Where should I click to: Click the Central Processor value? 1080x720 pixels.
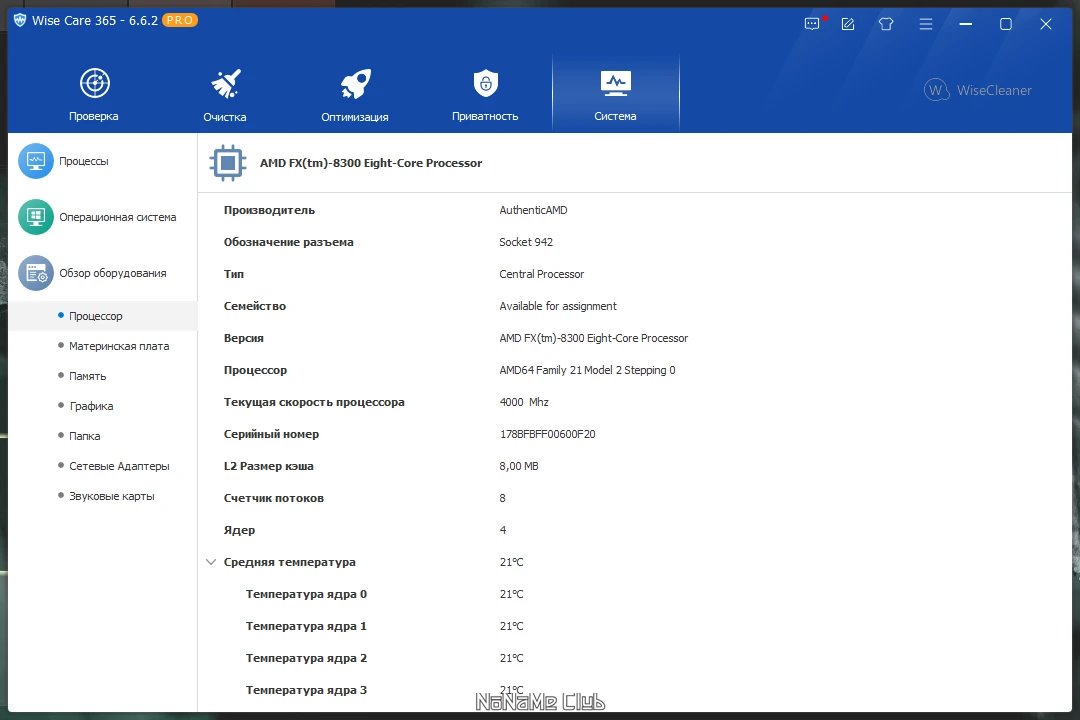pyautogui.click(x=541, y=274)
